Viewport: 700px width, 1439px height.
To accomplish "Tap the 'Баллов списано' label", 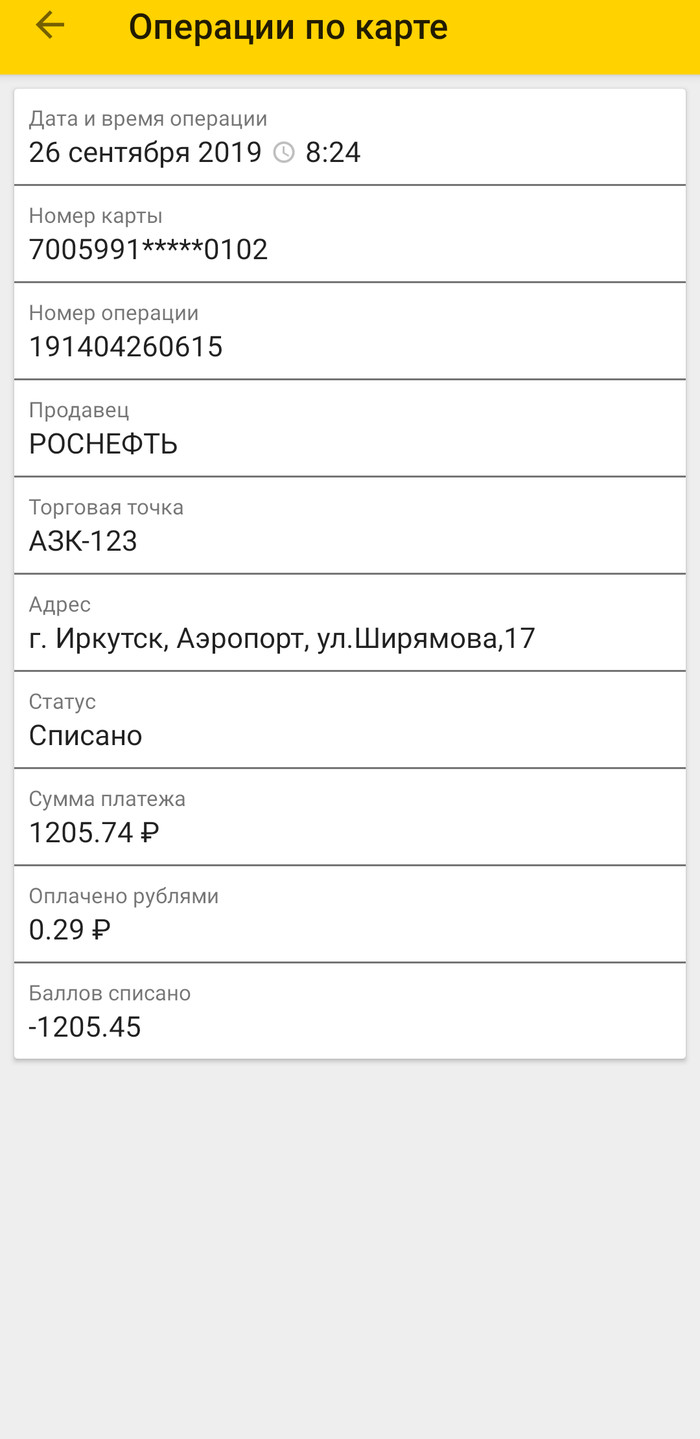I will point(110,993).
